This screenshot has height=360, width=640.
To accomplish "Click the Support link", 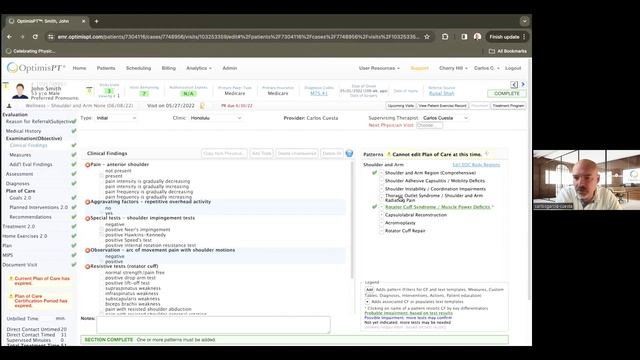I will click(x=420, y=68).
